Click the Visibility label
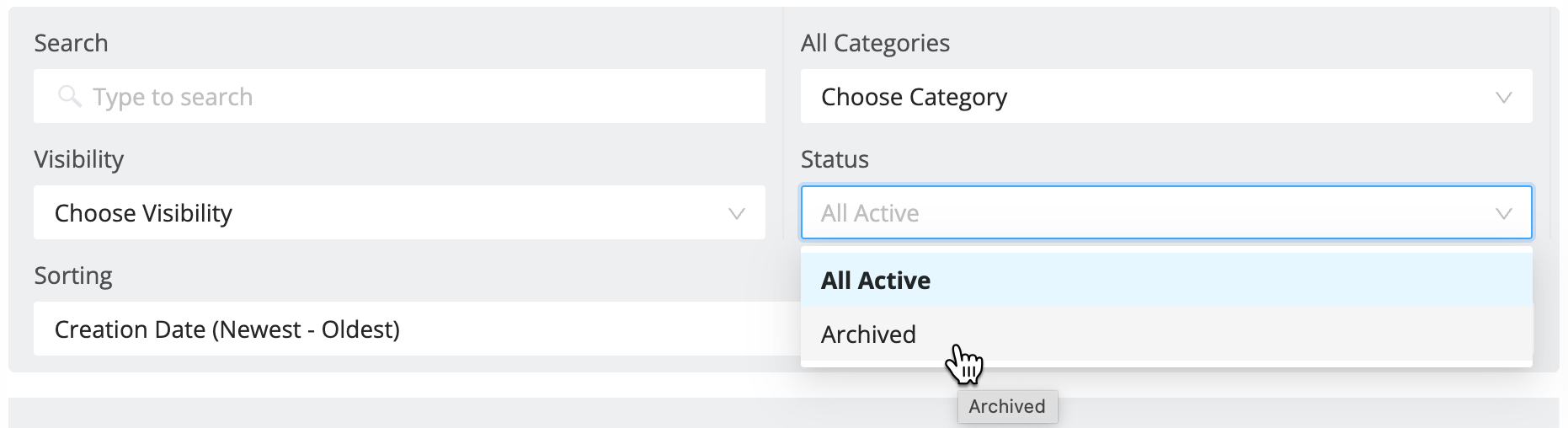This screenshot has width=1568, height=428. click(x=79, y=159)
